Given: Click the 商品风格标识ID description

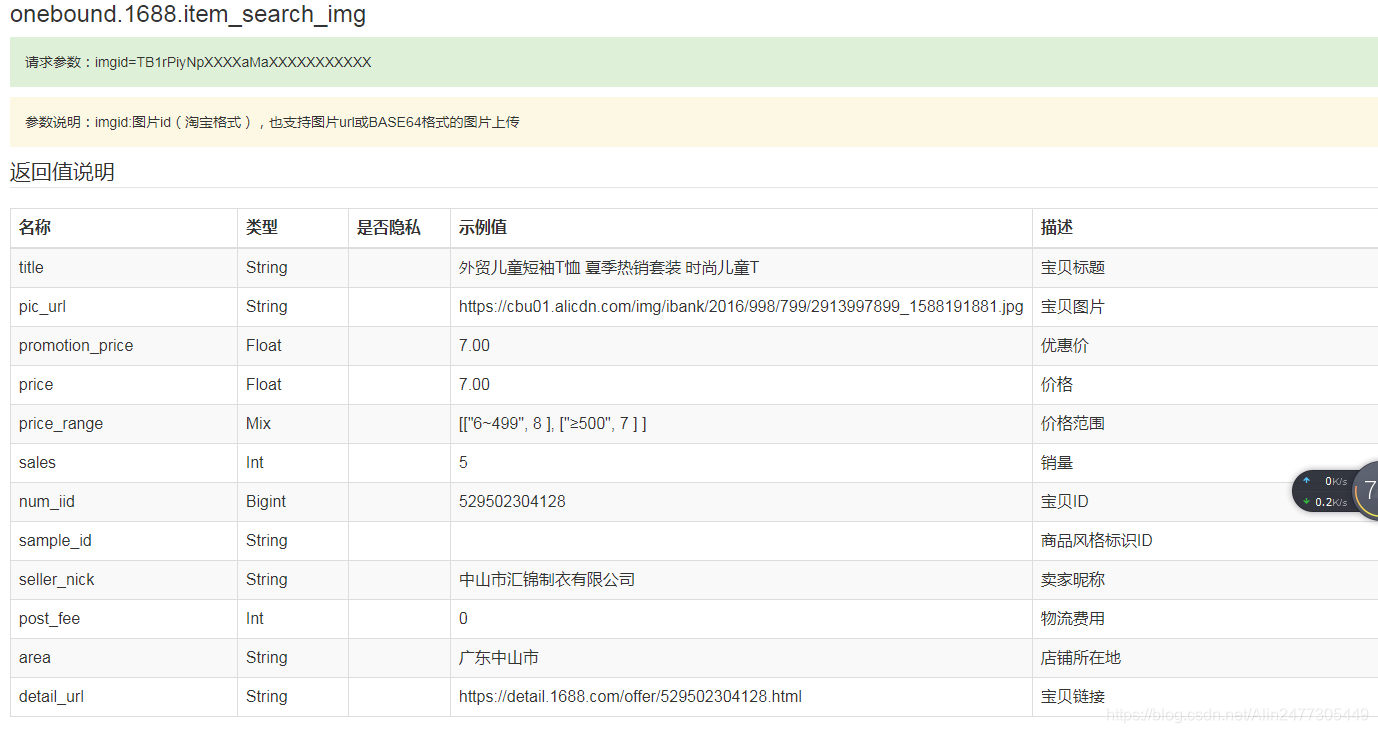Looking at the screenshot, I should [1096, 540].
